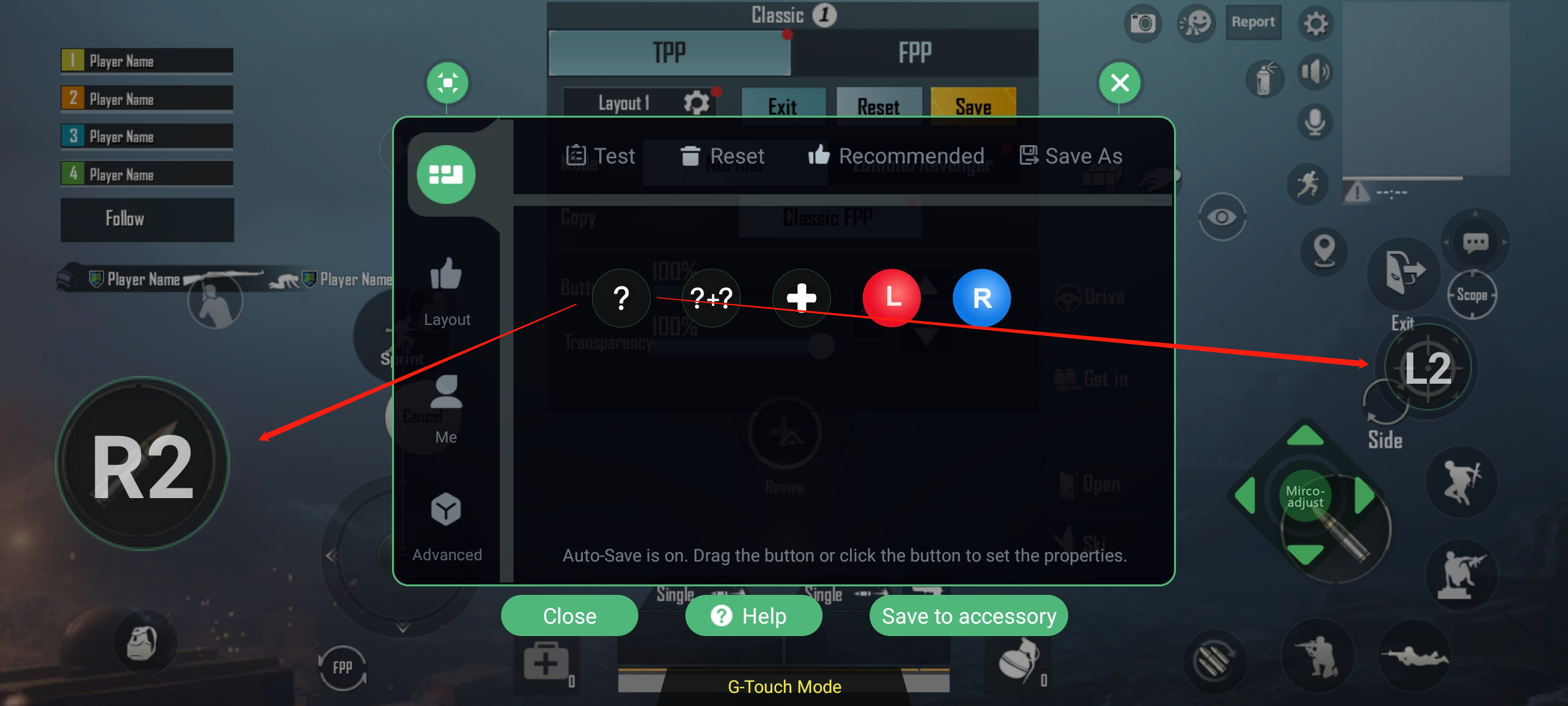Open the camera screenshot icon
The image size is (1568, 706).
pos(1143,24)
